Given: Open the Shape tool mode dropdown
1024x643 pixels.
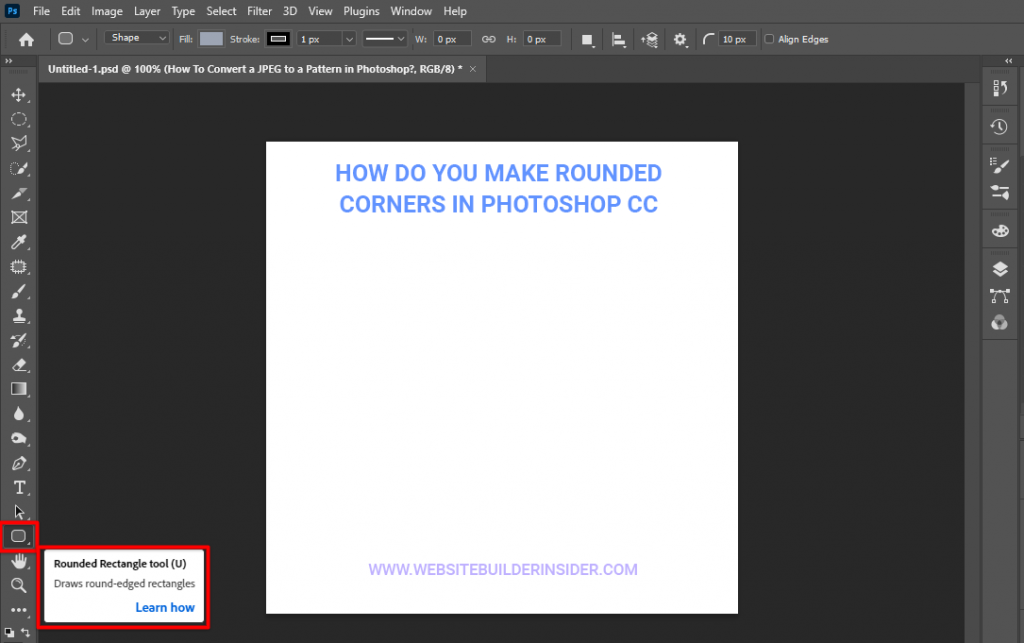Looking at the screenshot, I should click(x=136, y=38).
